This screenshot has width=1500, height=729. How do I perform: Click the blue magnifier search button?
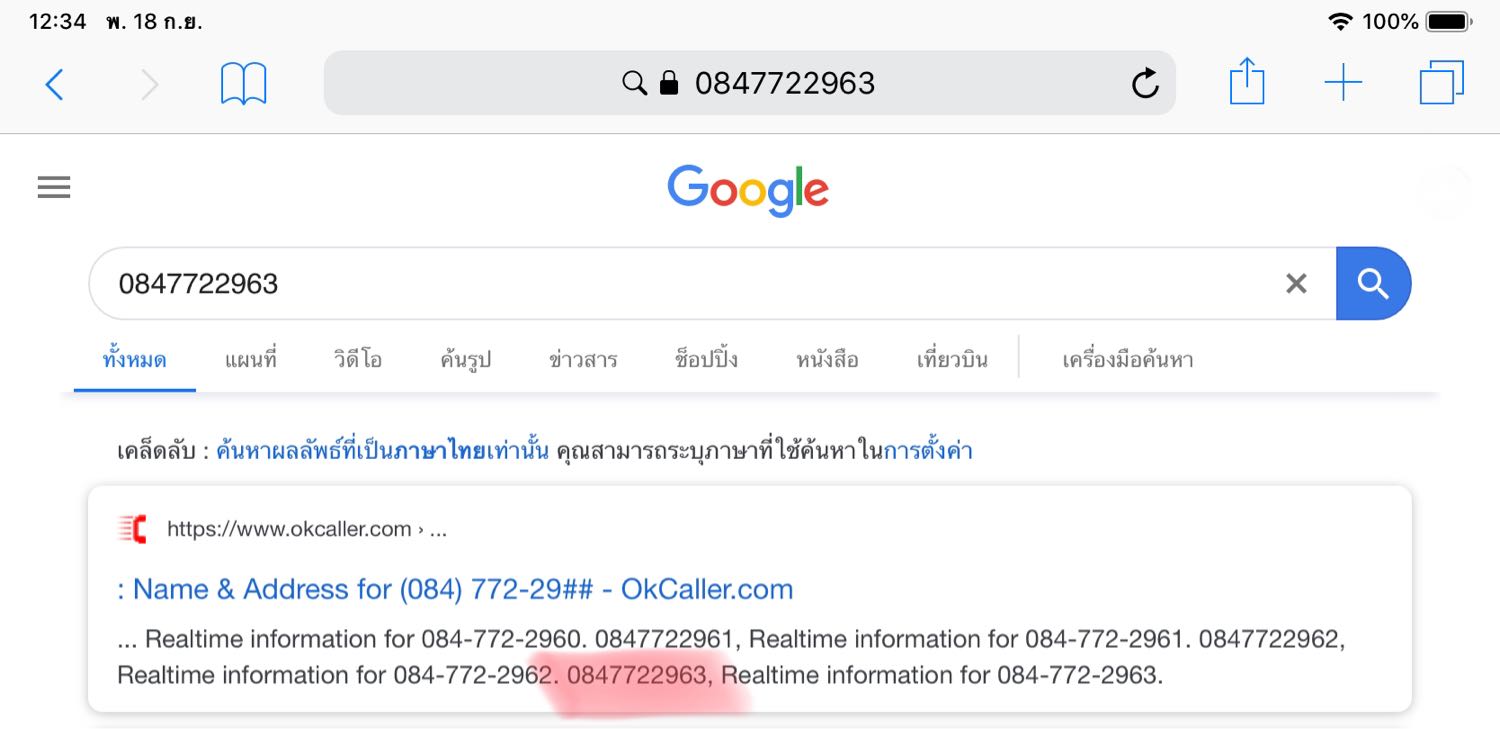click(x=1373, y=284)
